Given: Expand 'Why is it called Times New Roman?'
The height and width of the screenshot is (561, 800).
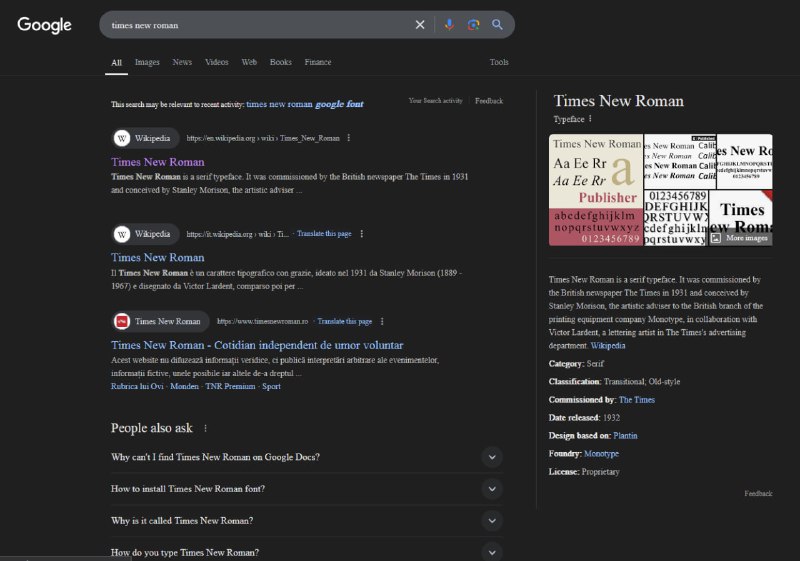Looking at the screenshot, I should (x=307, y=521).
